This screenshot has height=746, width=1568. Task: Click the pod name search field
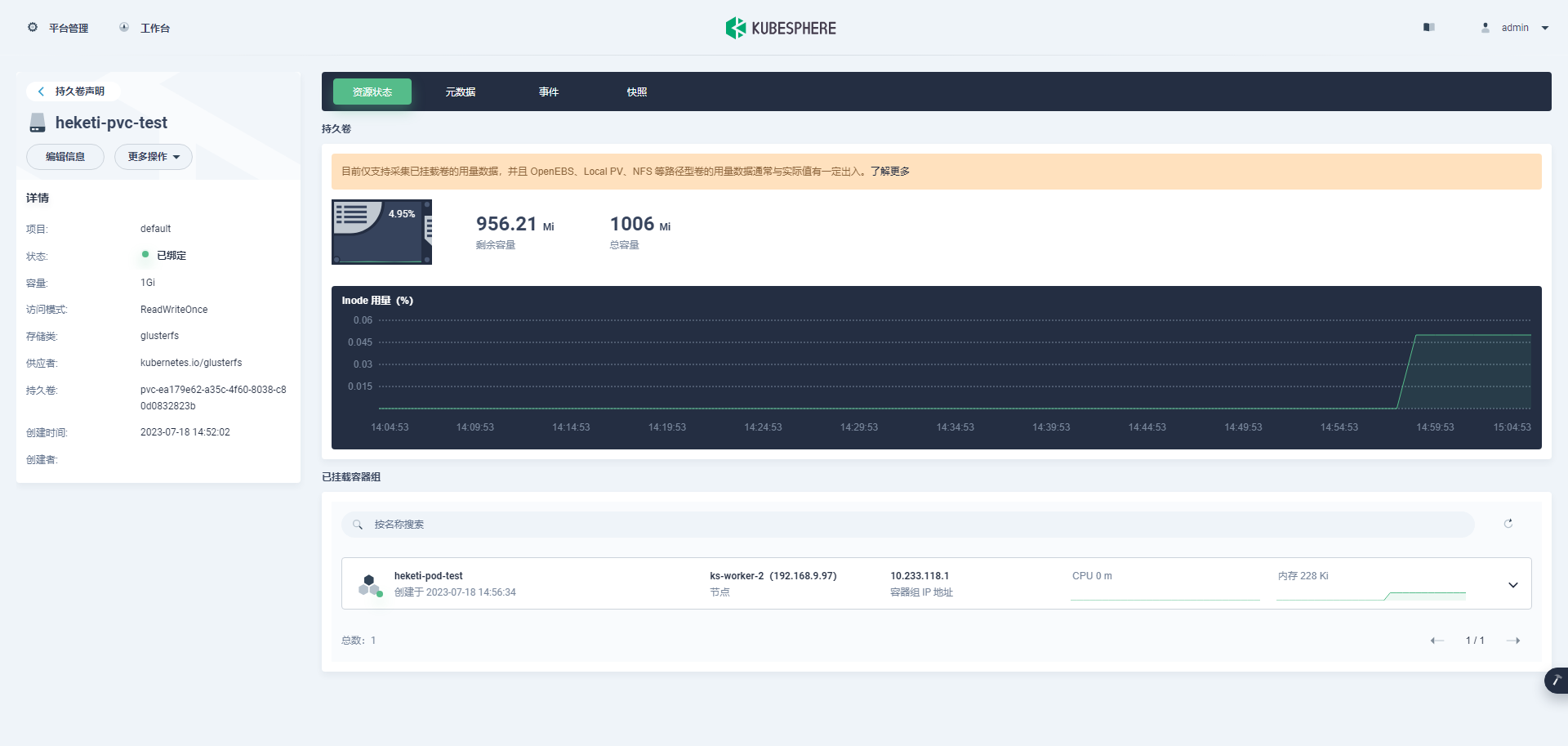tap(906, 525)
